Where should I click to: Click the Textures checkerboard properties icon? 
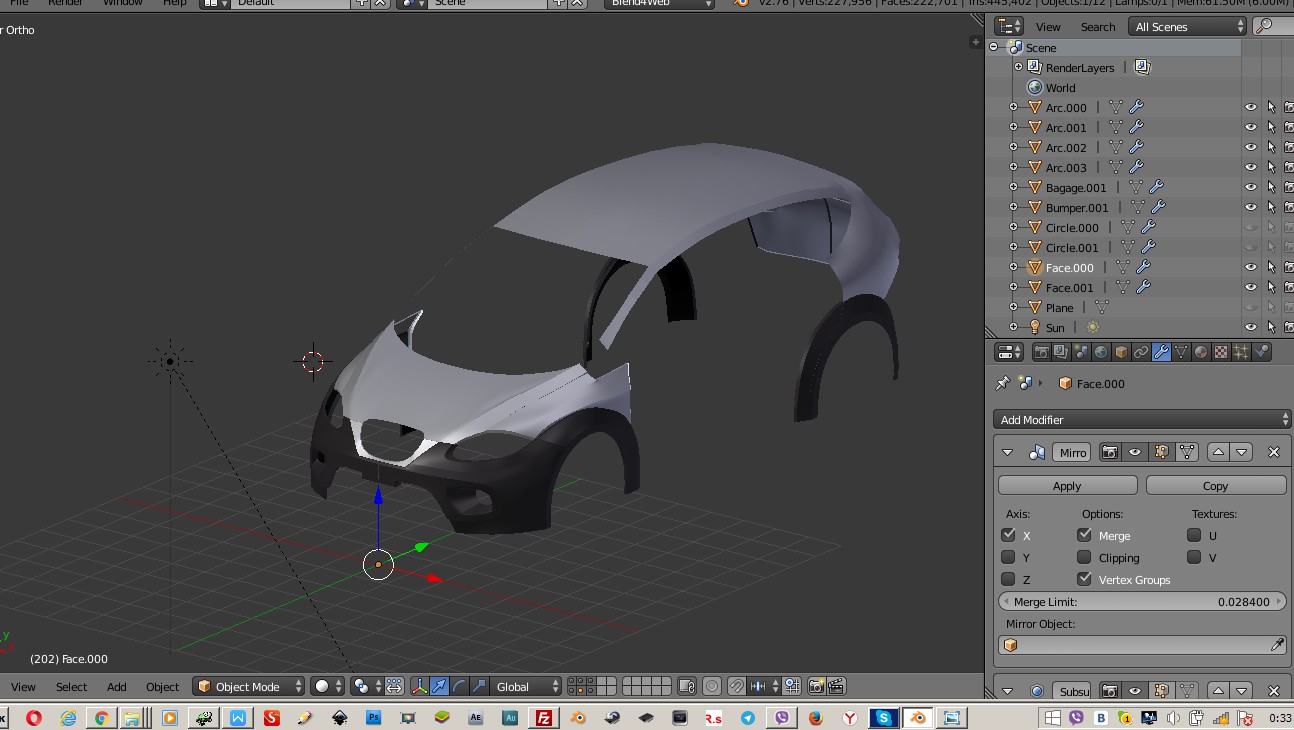tap(1221, 352)
